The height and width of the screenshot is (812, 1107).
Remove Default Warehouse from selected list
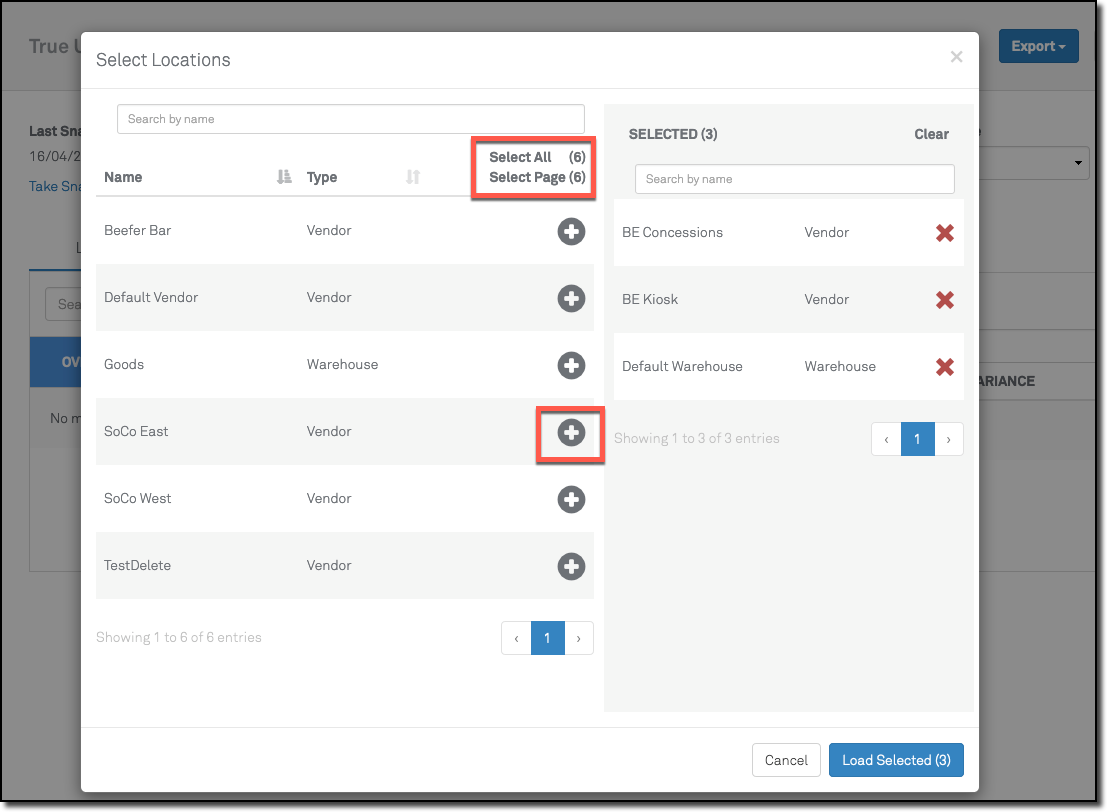[x=944, y=367]
